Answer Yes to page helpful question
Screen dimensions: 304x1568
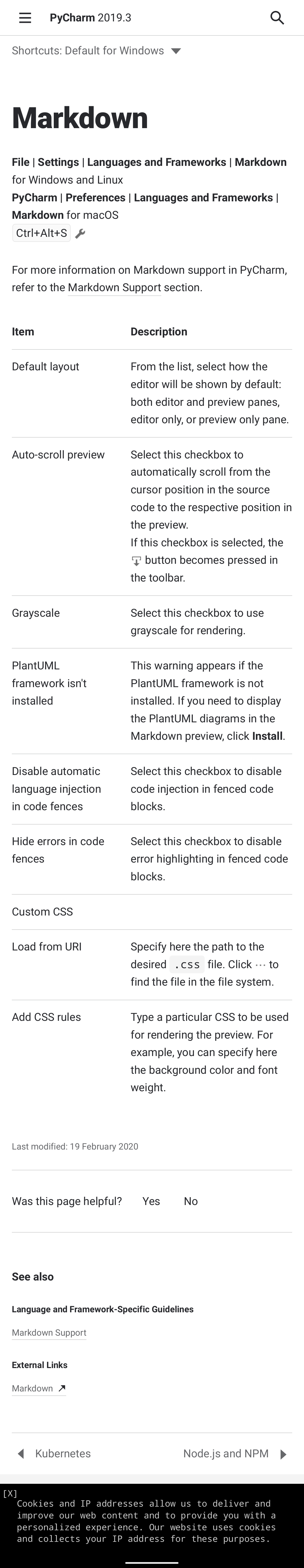click(151, 1202)
